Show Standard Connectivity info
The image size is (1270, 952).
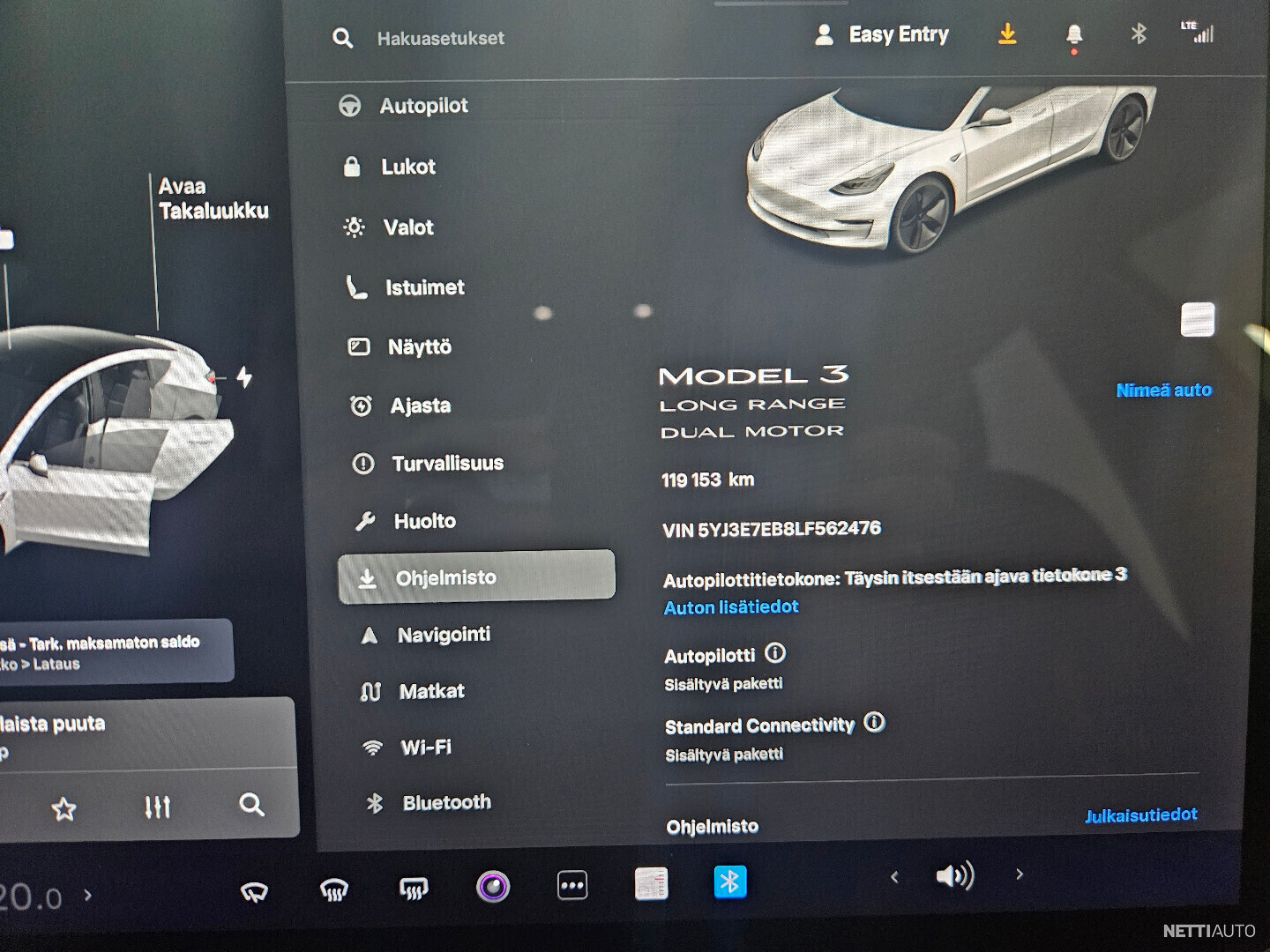[874, 723]
